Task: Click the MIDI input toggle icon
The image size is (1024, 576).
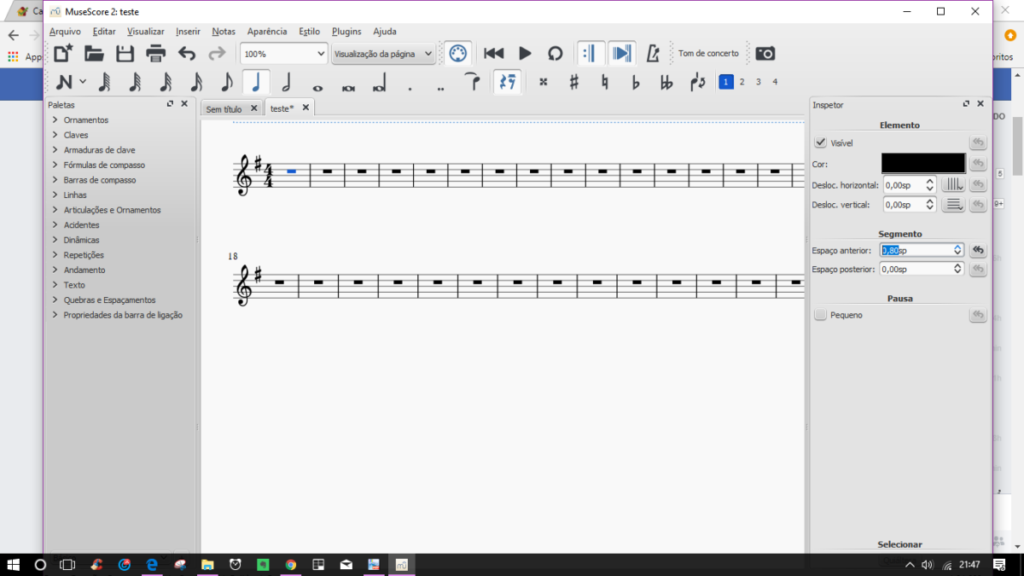Action: [457, 53]
